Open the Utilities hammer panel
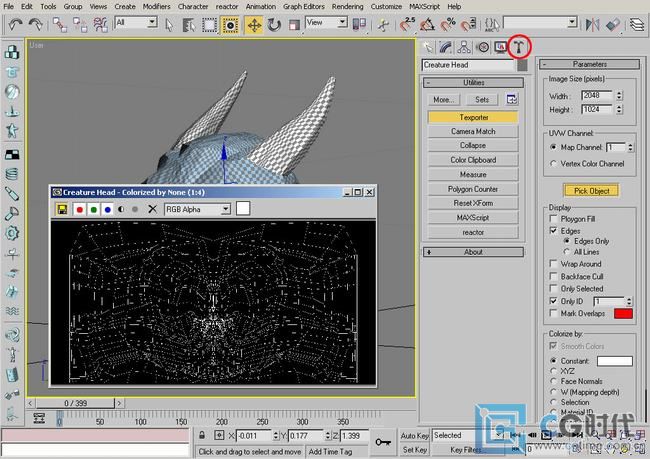The width and height of the screenshot is (650, 459). click(x=519, y=47)
